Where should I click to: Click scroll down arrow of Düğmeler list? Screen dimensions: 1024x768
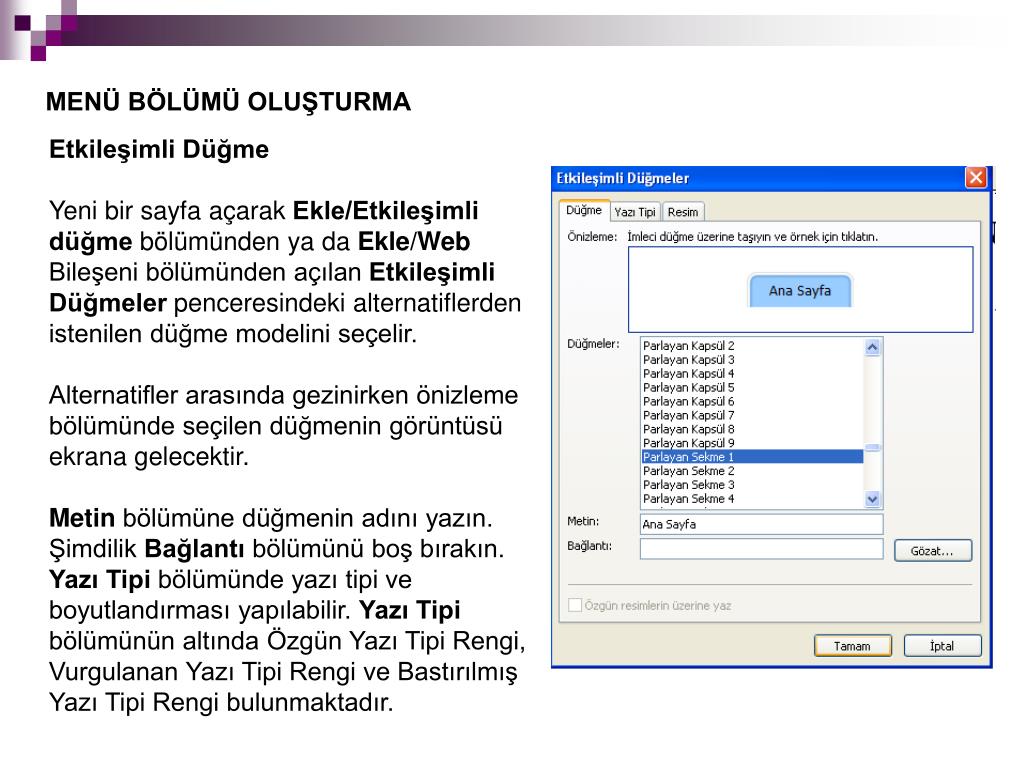pos(872,499)
